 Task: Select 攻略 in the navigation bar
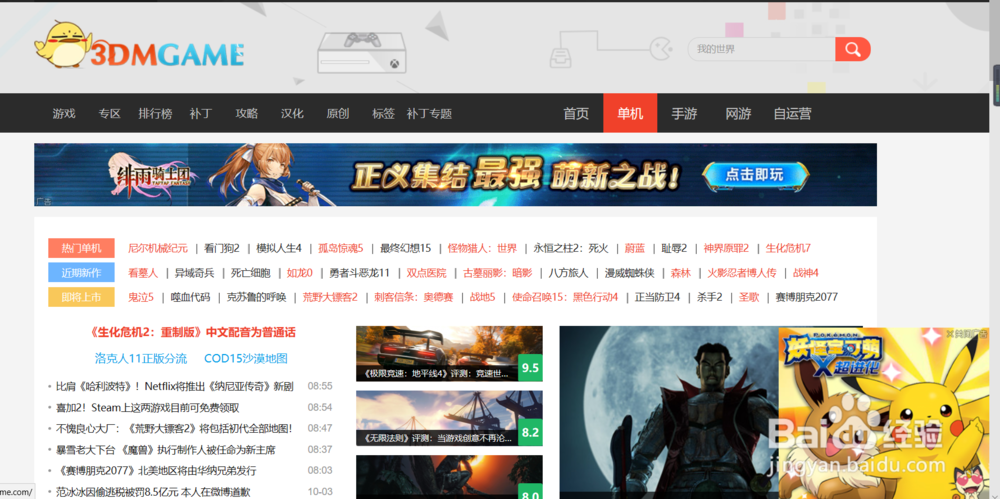pyautogui.click(x=247, y=114)
